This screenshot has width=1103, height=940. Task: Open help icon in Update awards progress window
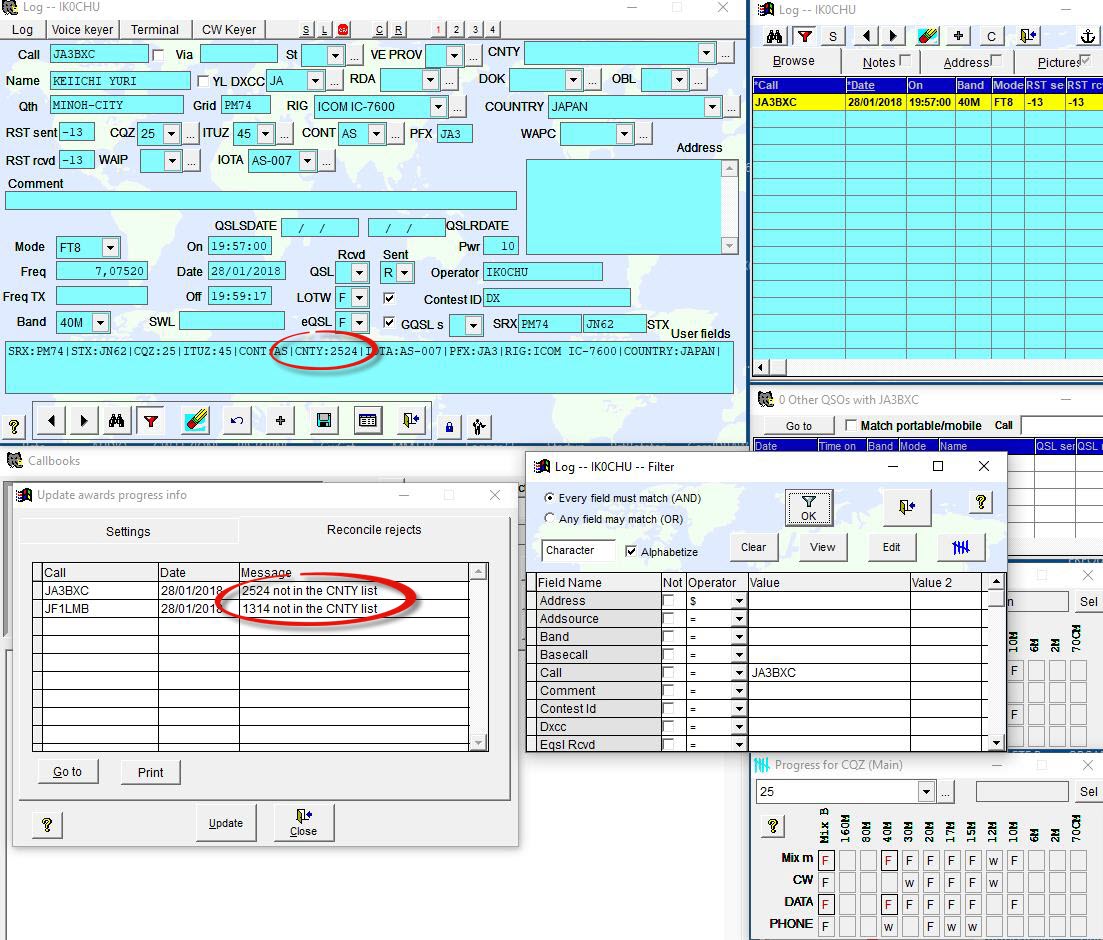[x=47, y=825]
